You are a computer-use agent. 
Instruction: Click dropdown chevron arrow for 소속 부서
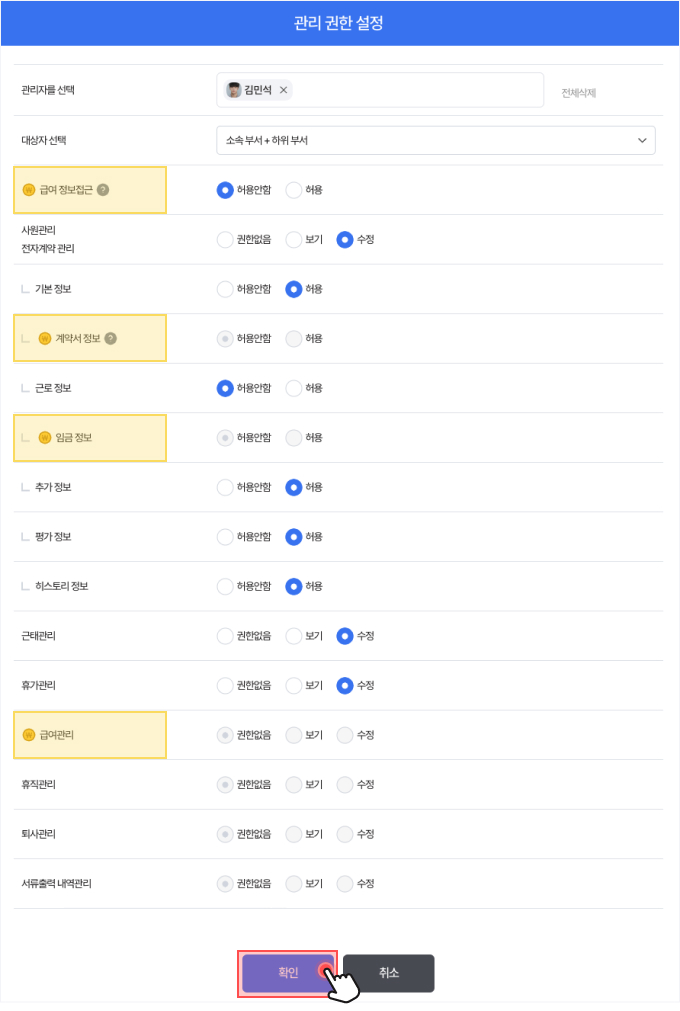(642, 141)
